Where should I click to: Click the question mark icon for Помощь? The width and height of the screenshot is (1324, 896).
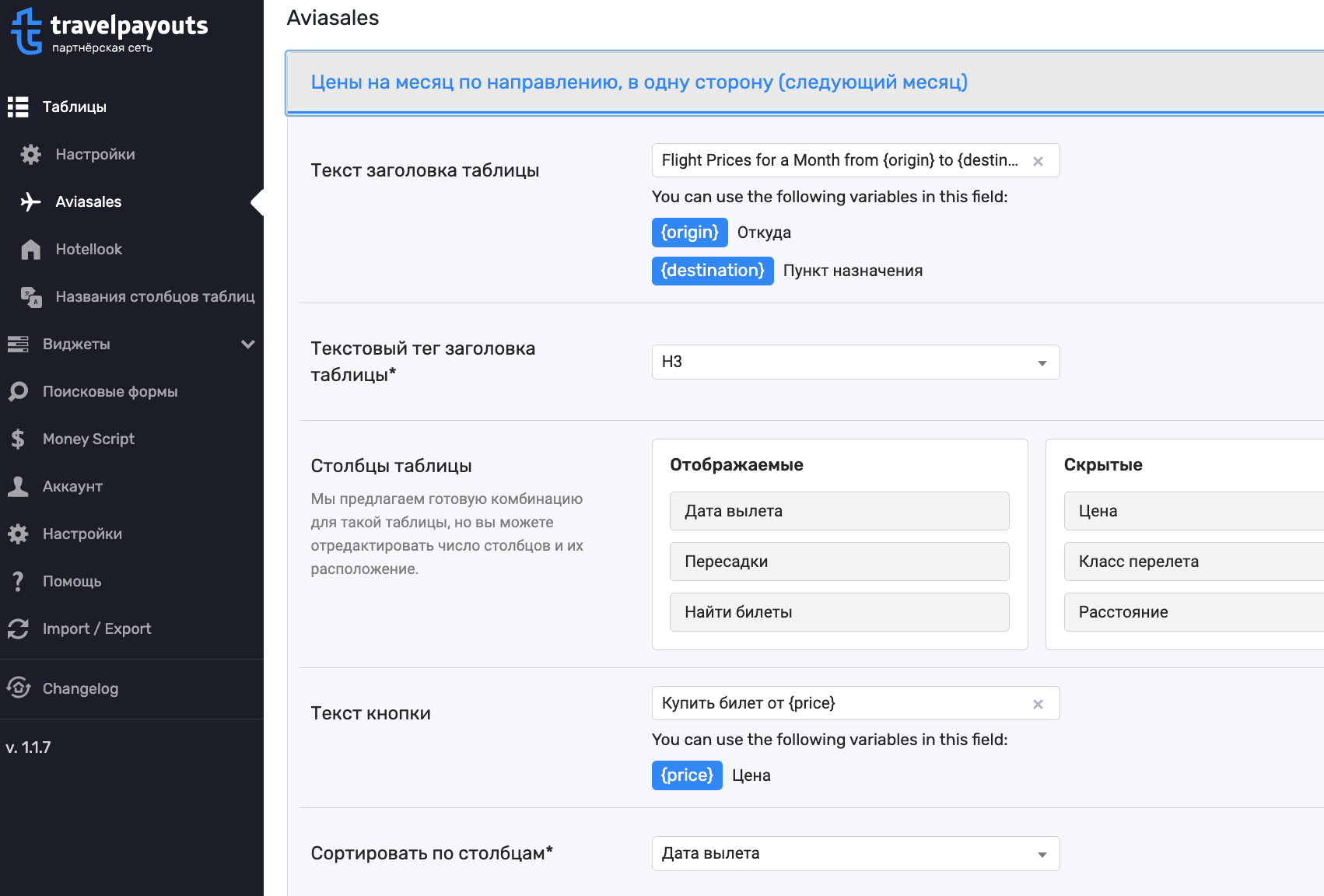point(18,581)
